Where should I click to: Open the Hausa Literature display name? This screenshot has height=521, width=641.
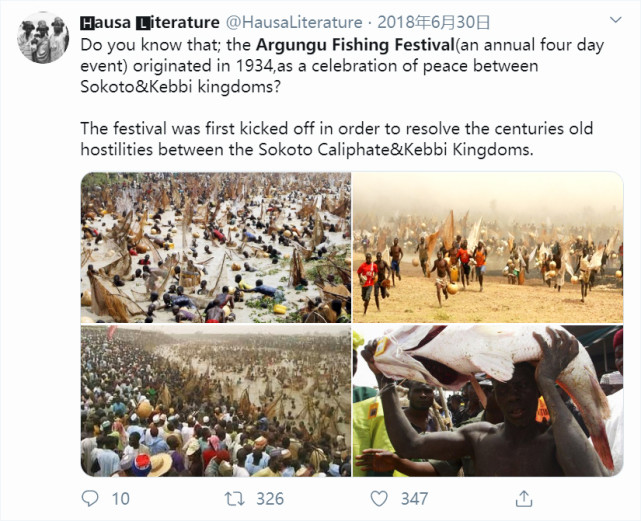[x=150, y=21]
